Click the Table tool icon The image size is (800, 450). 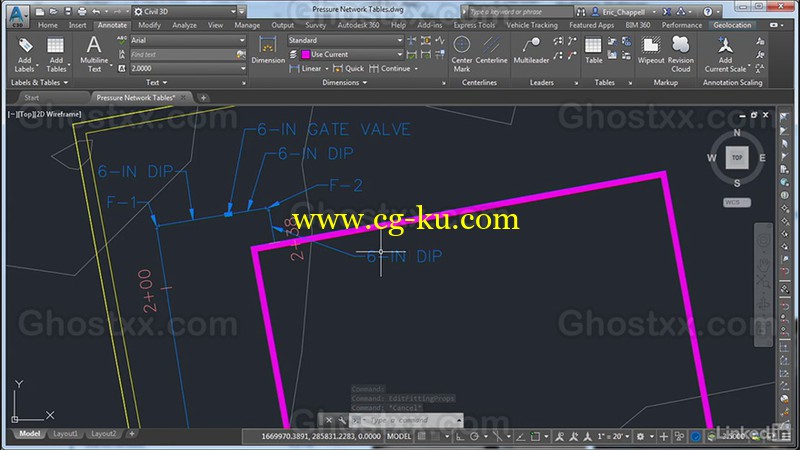pos(593,50)
